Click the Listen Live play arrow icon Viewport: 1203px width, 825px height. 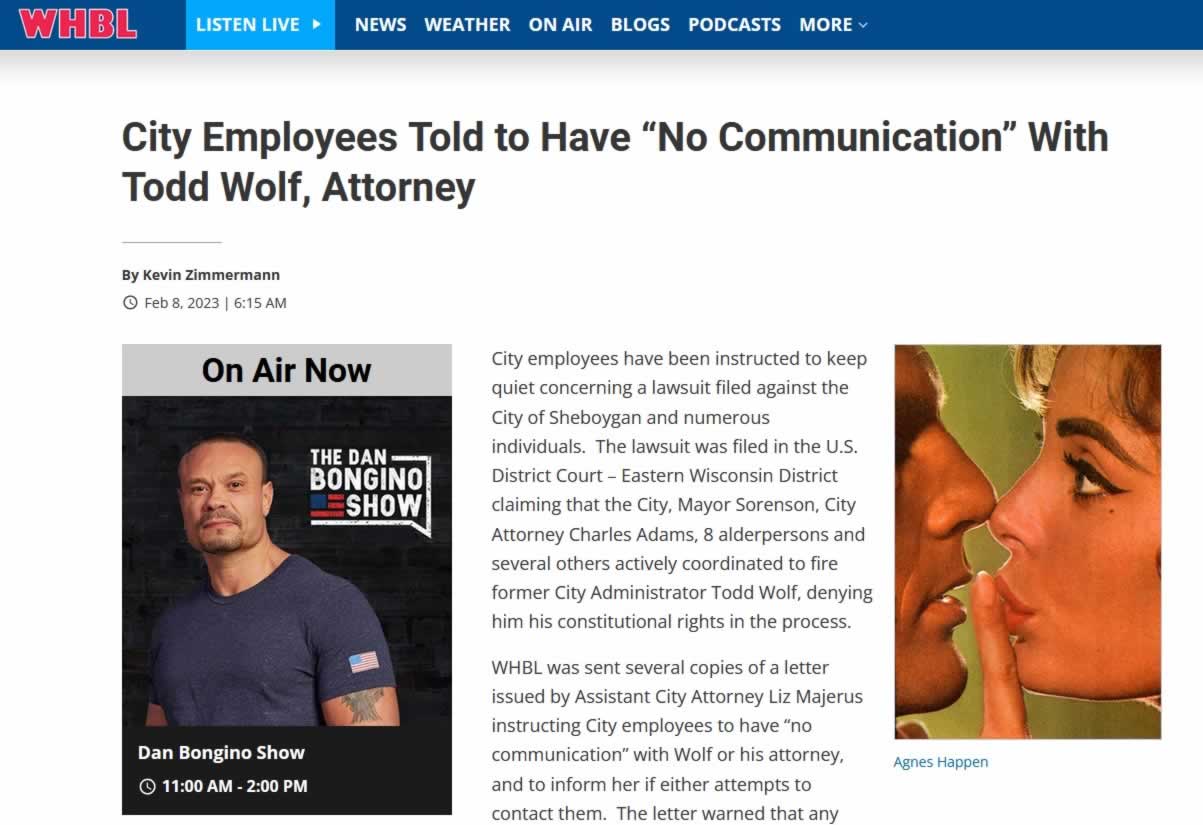[x=317, y=24]
